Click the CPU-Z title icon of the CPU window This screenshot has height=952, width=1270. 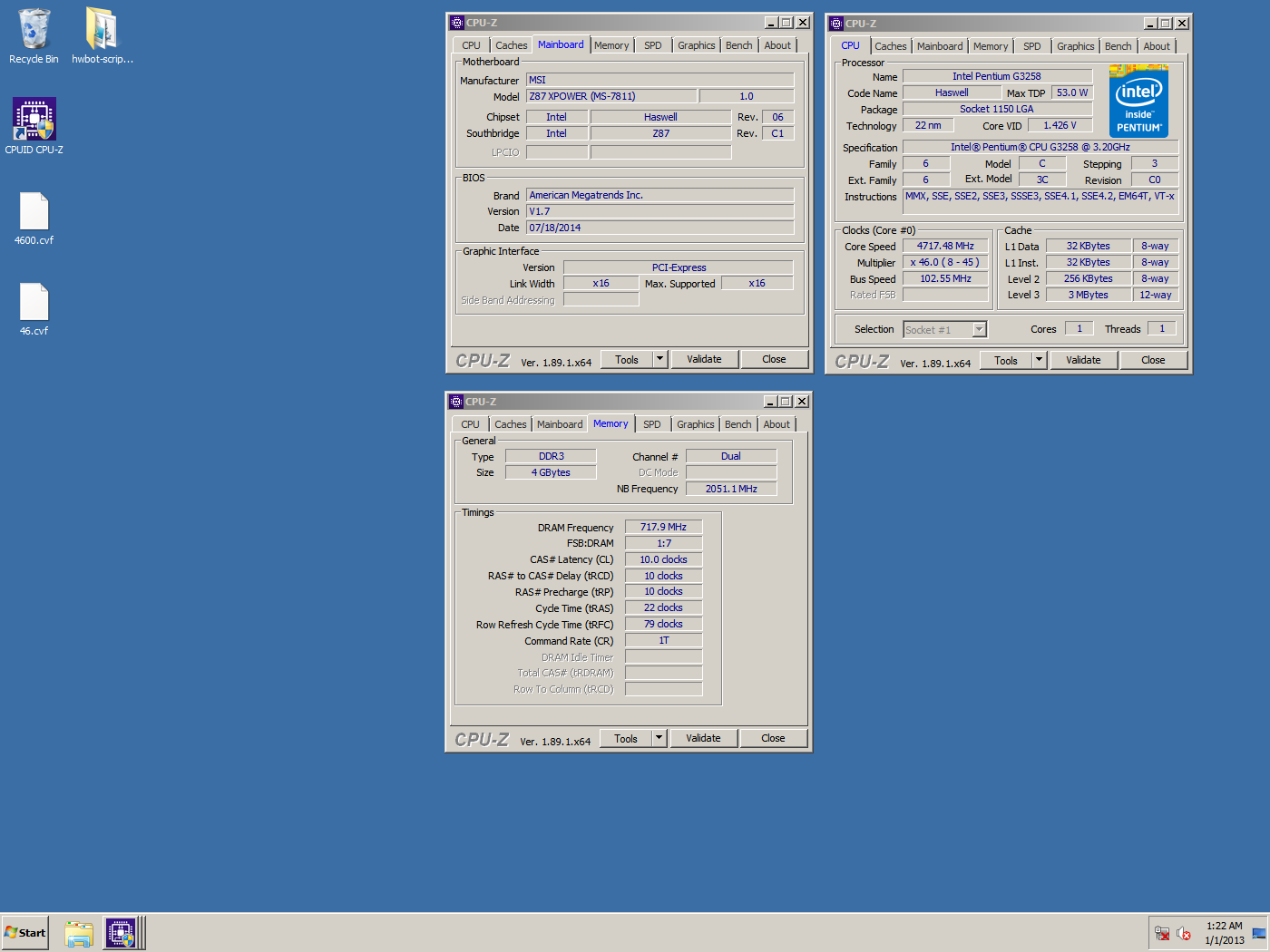pos(836,24)
